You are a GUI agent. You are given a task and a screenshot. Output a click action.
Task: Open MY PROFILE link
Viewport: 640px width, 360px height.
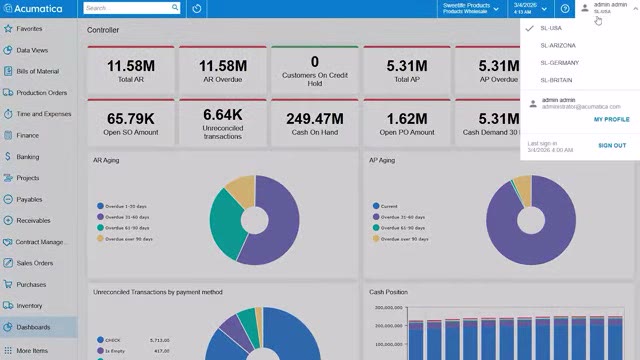pos(611,119)
